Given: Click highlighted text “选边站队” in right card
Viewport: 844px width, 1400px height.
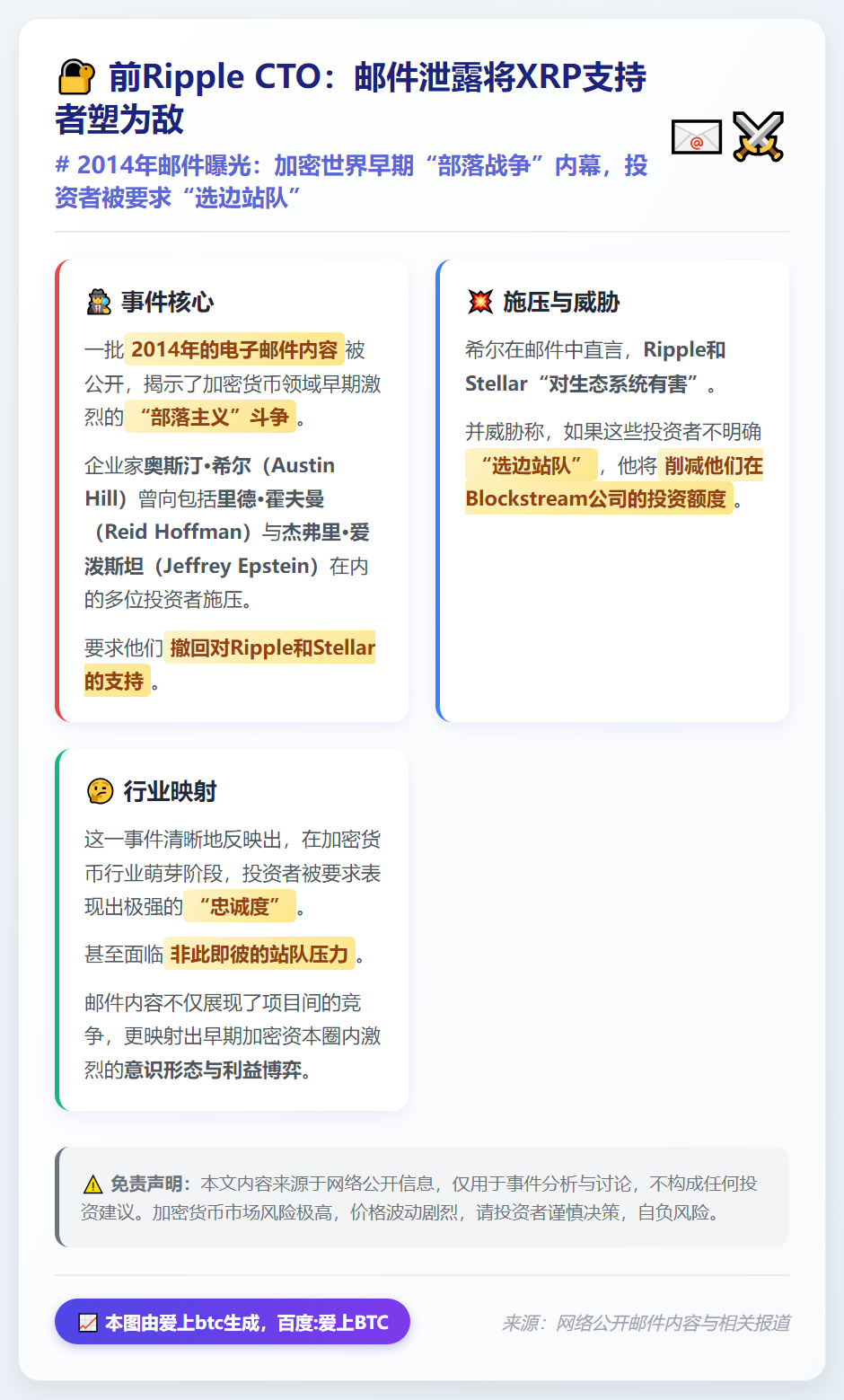Looking at the screenshot, I should coord(531,465).
